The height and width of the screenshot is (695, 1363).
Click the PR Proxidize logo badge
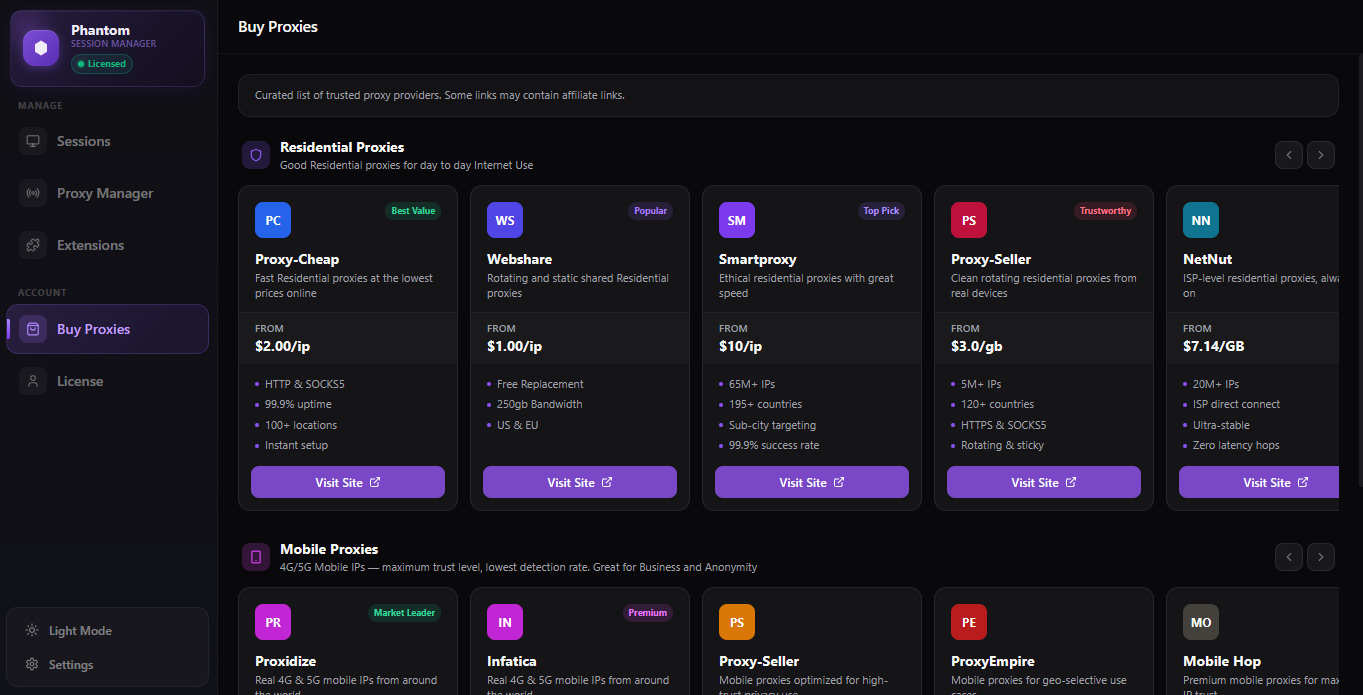(273, 622)
